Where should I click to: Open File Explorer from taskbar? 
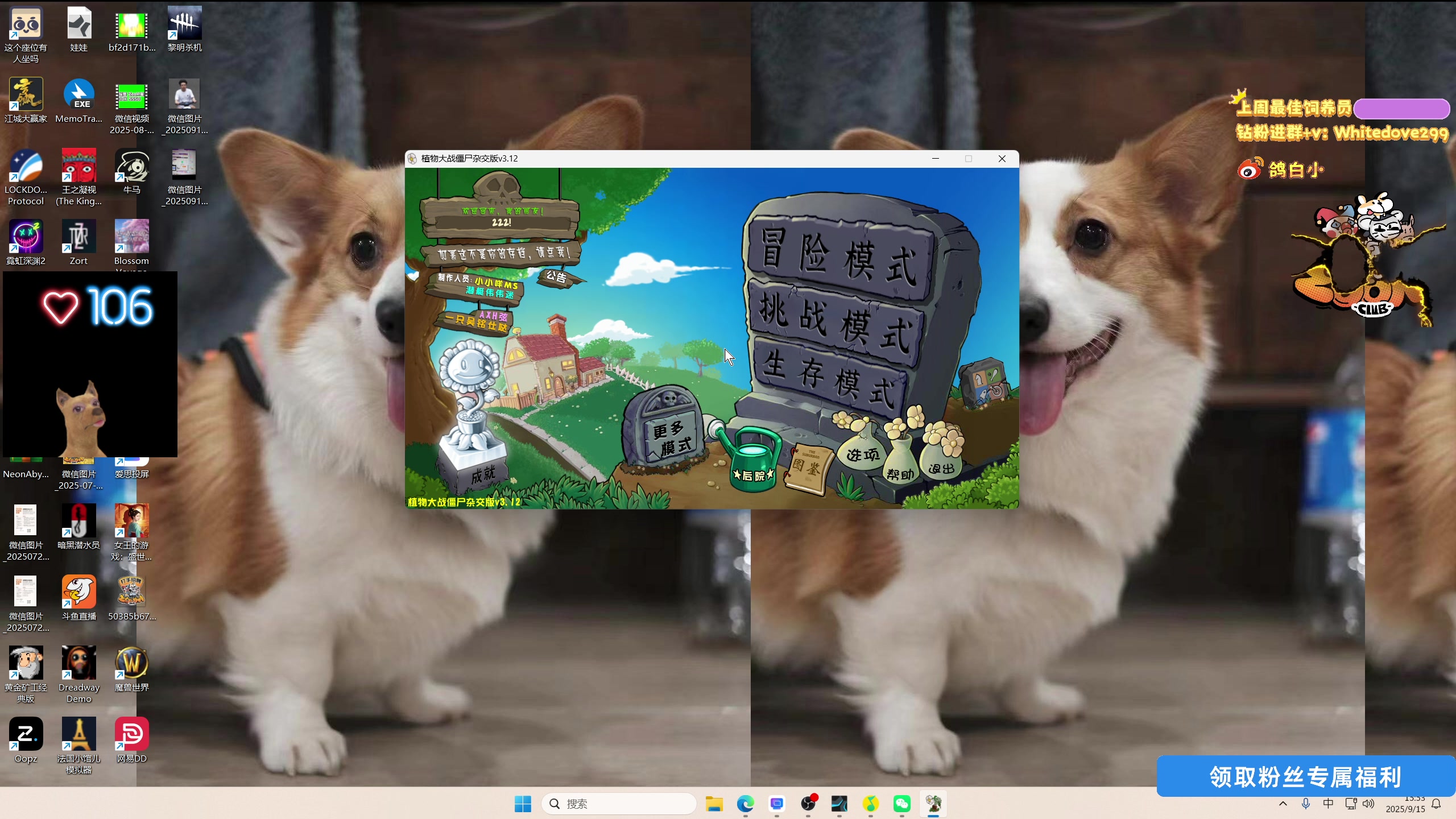coord(714,804)
